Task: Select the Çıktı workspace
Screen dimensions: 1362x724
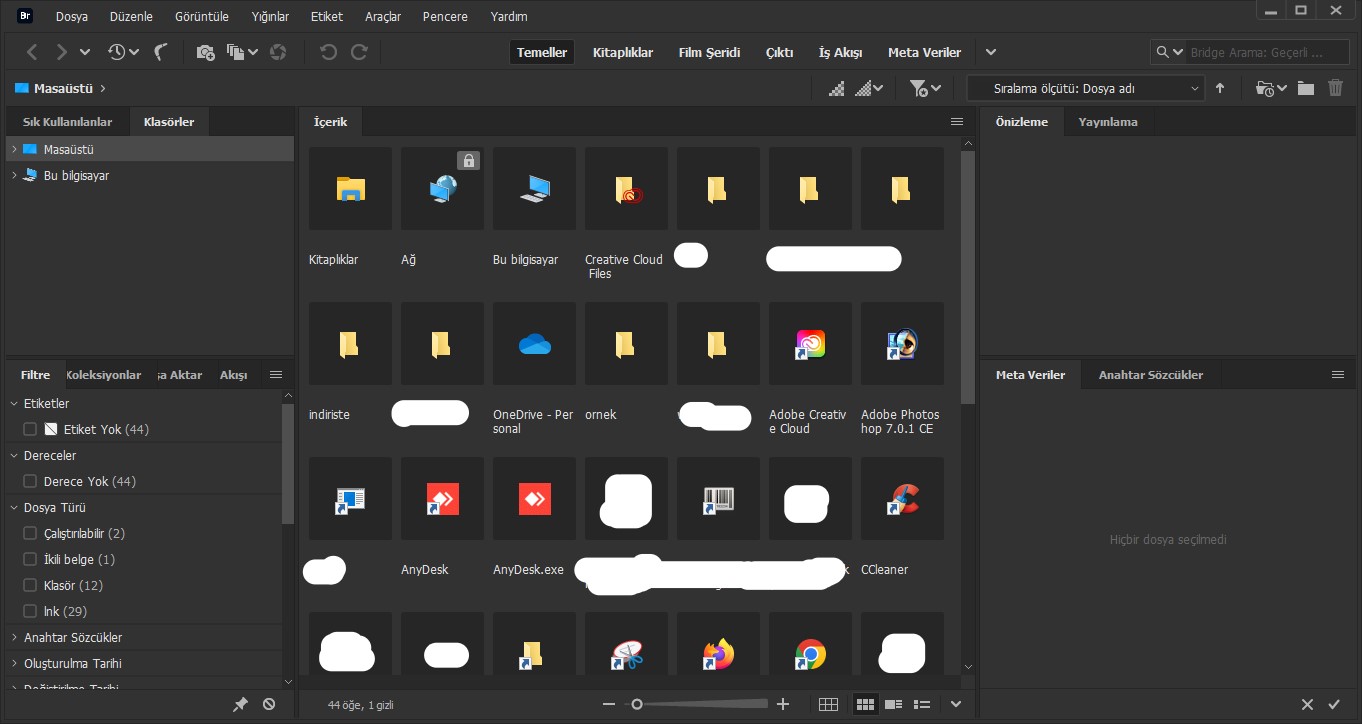Action: coord(780,52)
